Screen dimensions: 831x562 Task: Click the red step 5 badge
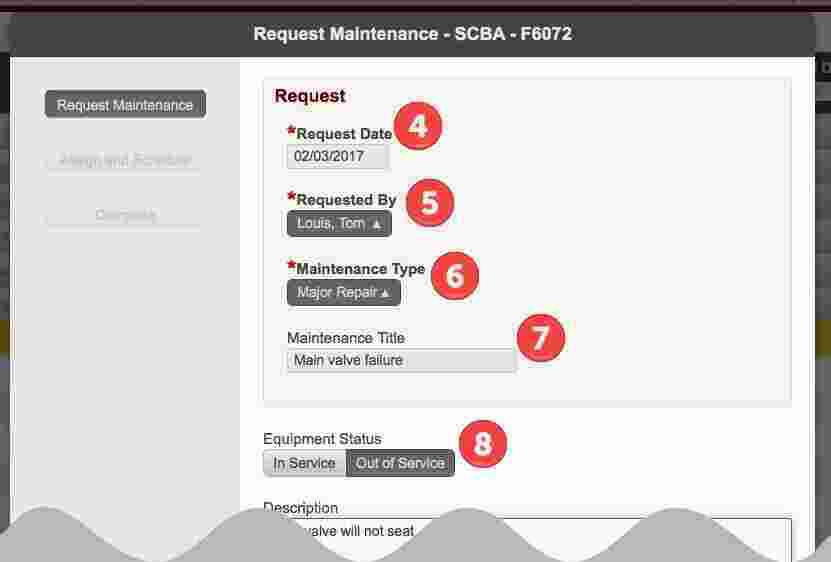point(430,203)
